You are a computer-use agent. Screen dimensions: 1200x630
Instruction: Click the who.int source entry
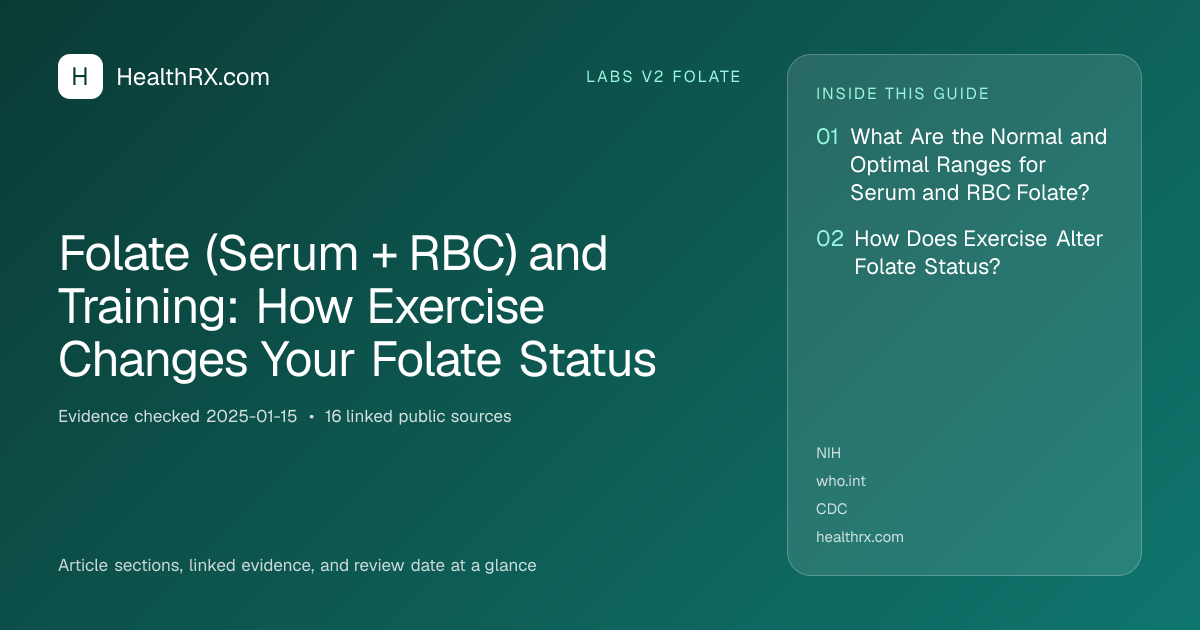coord(841,481)
